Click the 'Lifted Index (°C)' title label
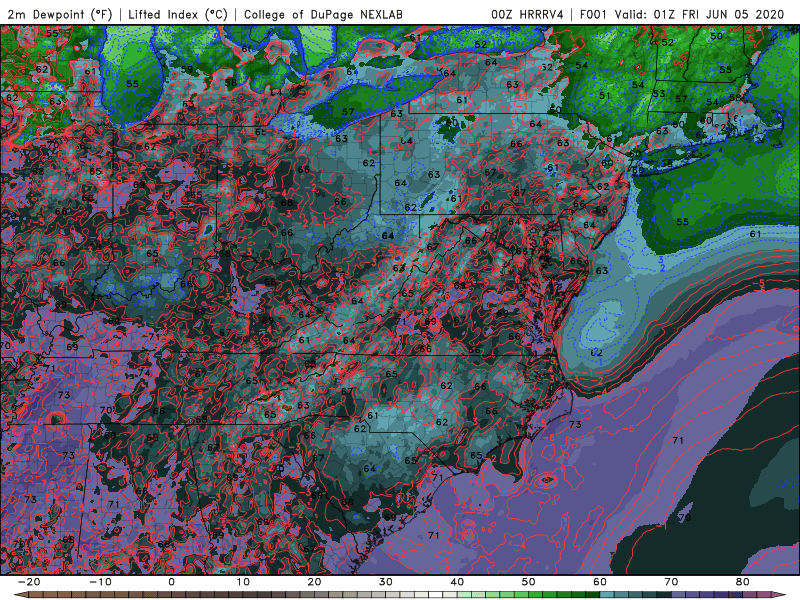 pos(178,14)
